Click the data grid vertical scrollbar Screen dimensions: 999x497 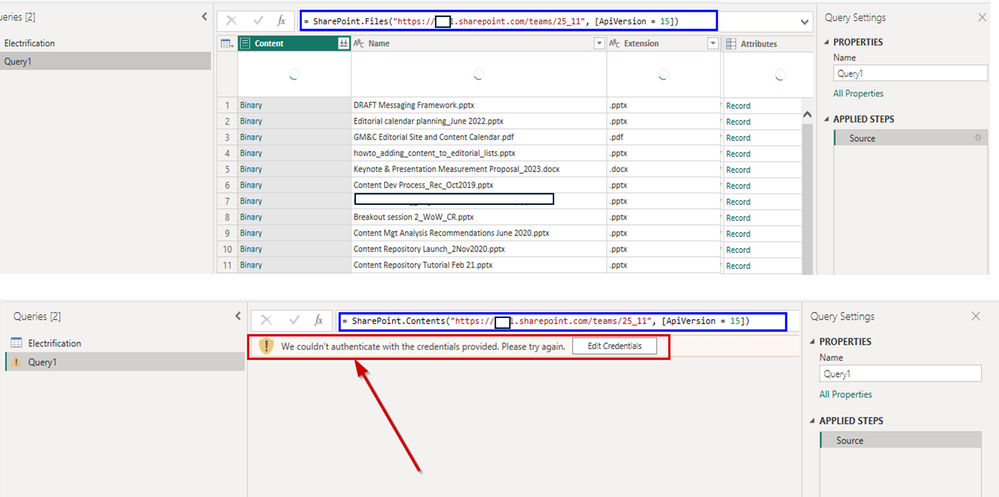click(x=807, y=198)
